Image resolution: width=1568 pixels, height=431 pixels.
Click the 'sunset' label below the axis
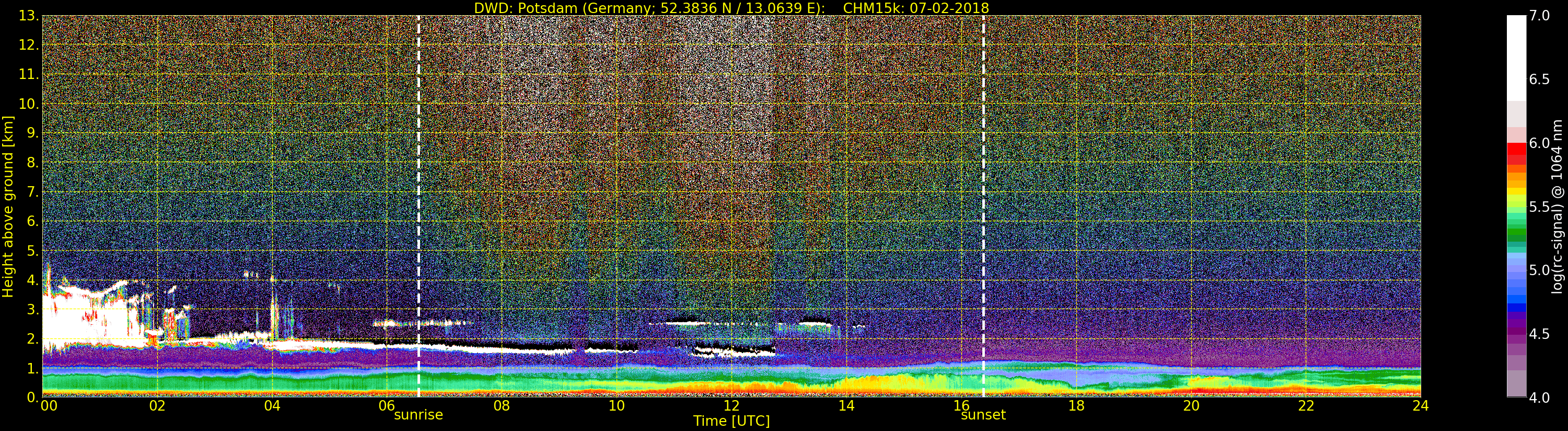983,415
